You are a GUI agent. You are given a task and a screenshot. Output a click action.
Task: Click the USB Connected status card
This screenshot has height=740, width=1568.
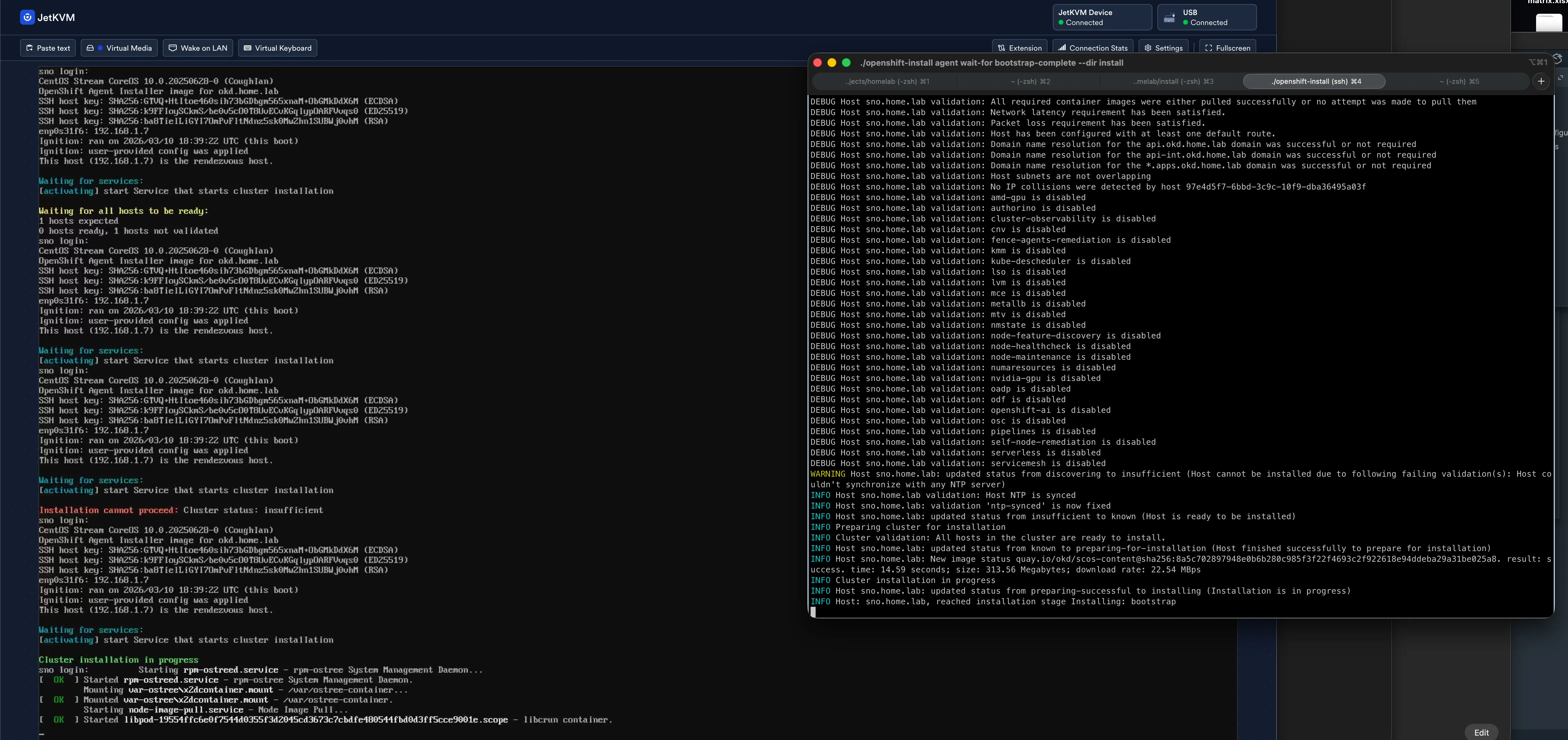tap(1207, 17)
